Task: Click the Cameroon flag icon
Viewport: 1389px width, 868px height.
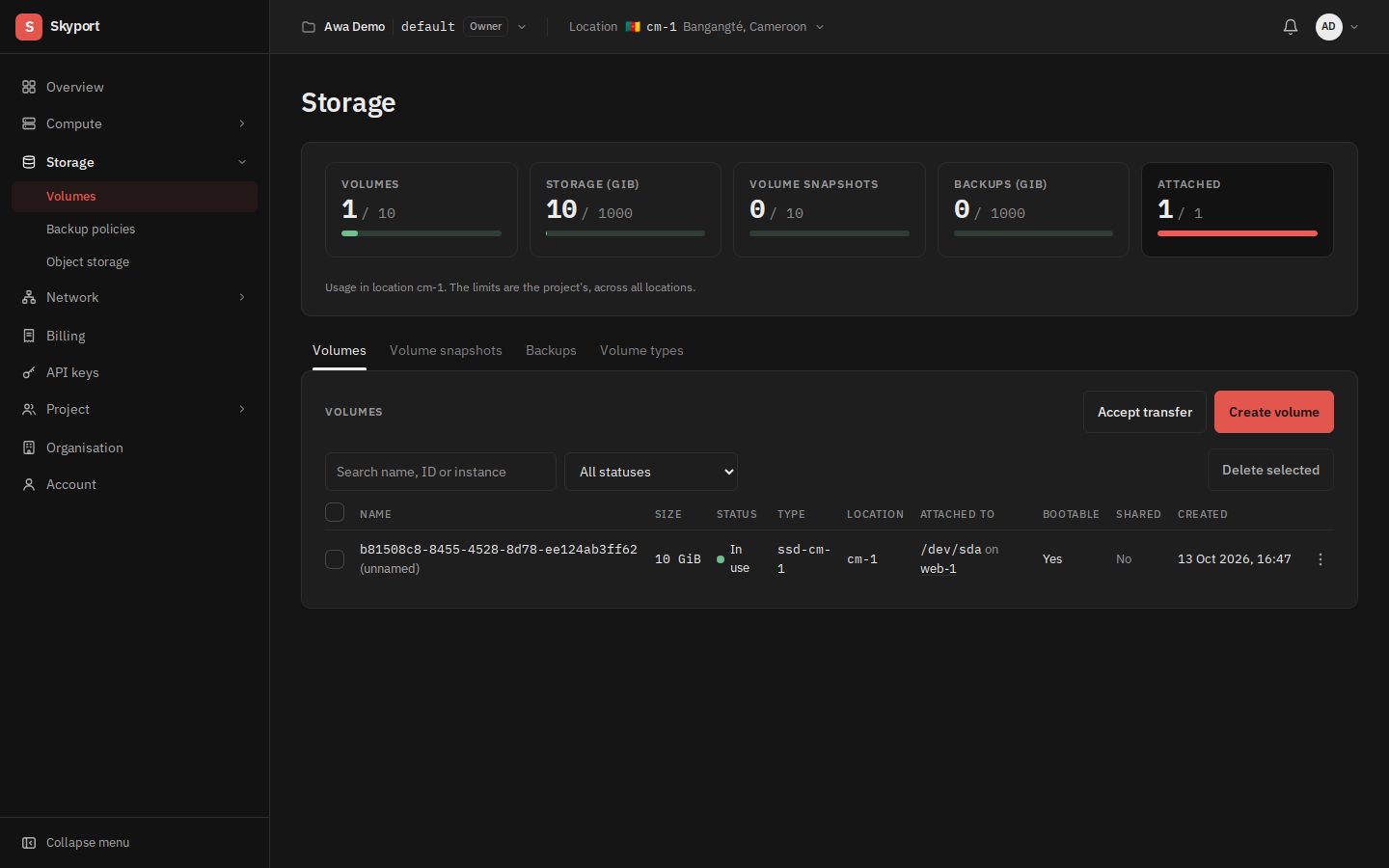Action: tap(633, 27)
